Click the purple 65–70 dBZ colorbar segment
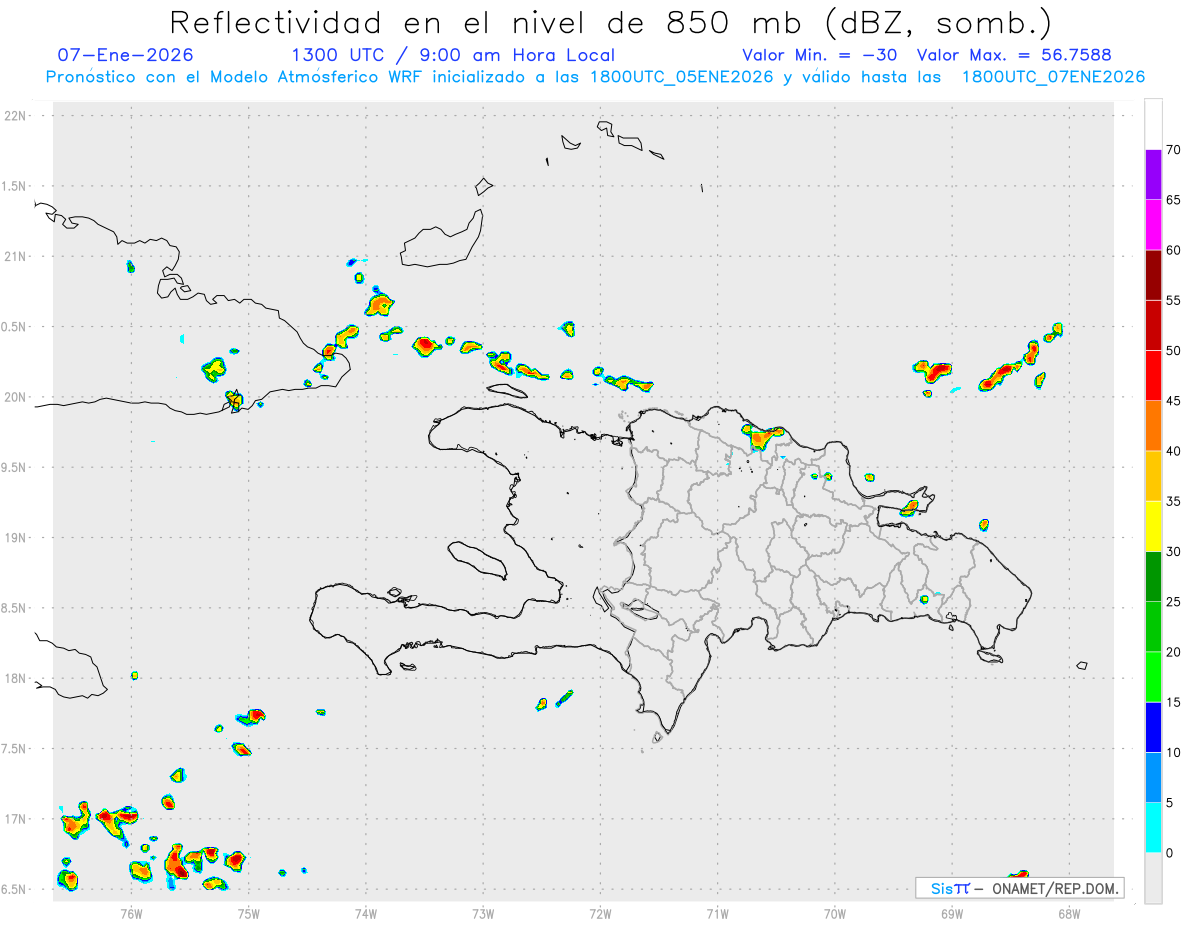Image resolution: width=1200 pixels, height=927 pixels. pyautogui.click(x=1153, y=175)
